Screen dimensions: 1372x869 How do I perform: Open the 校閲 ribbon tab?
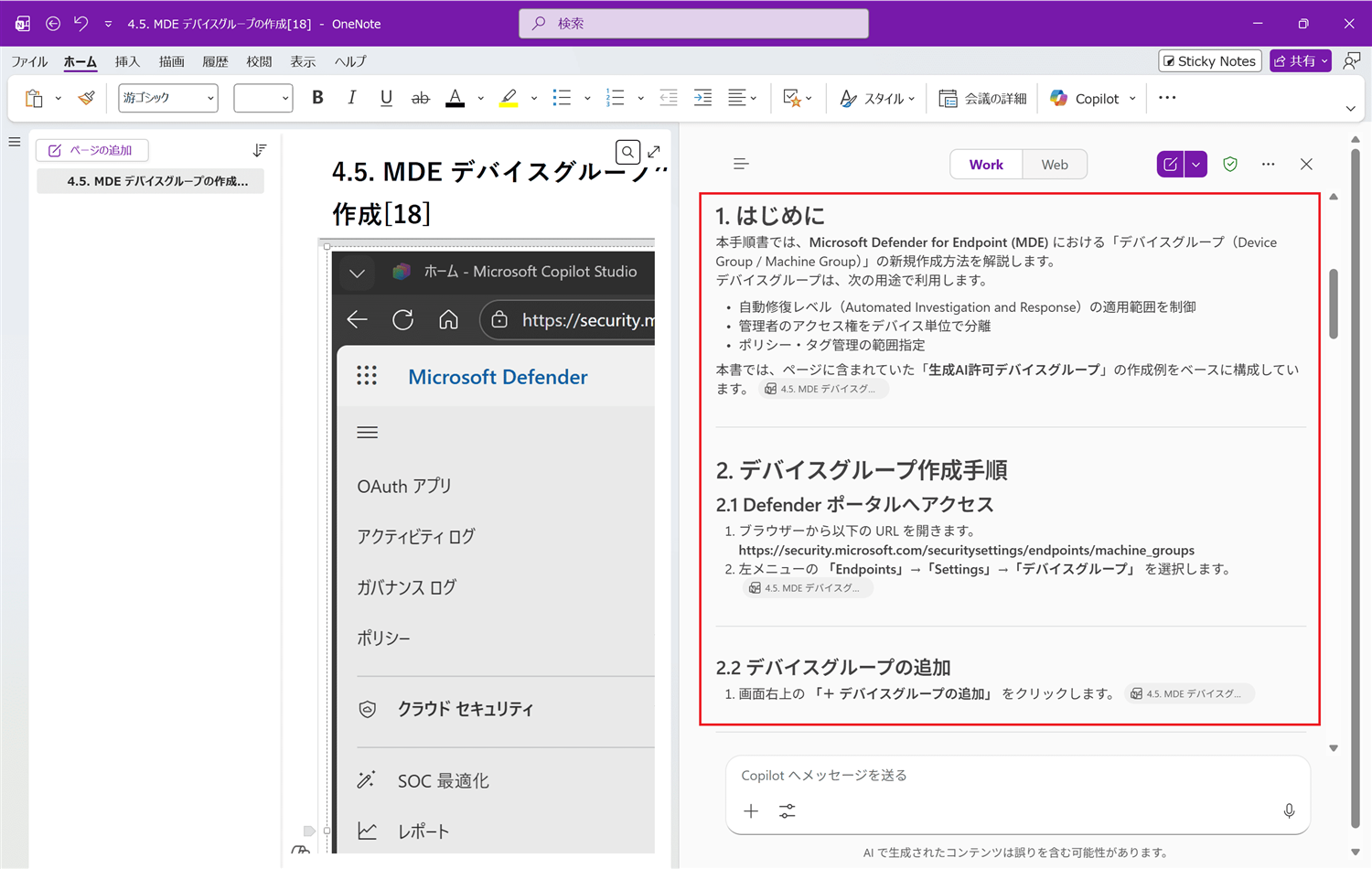coord(259,61)
